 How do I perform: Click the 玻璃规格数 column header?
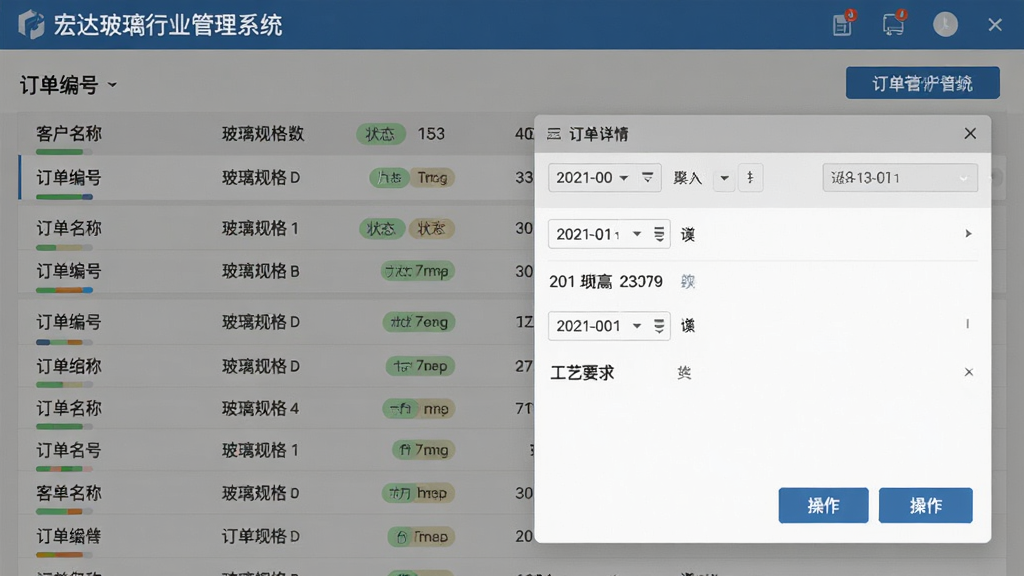[263, 134]
